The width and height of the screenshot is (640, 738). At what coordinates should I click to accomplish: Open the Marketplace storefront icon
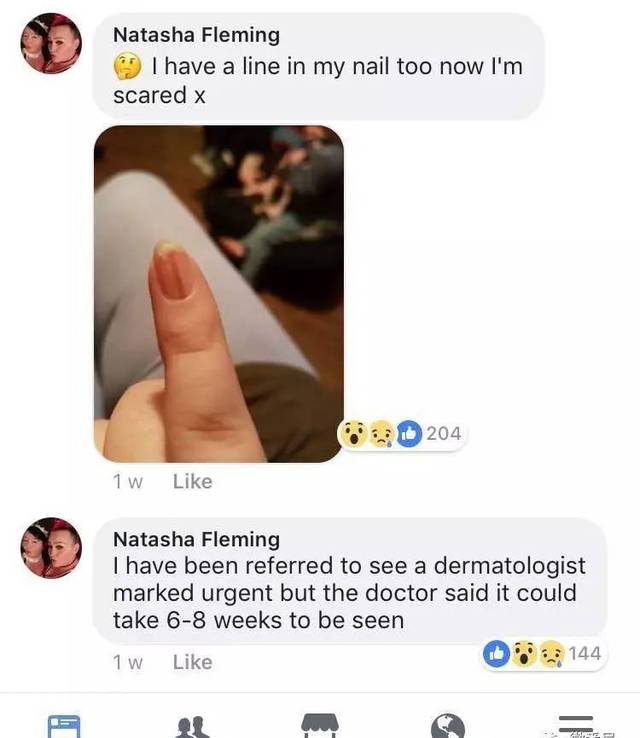coord(320,726)
